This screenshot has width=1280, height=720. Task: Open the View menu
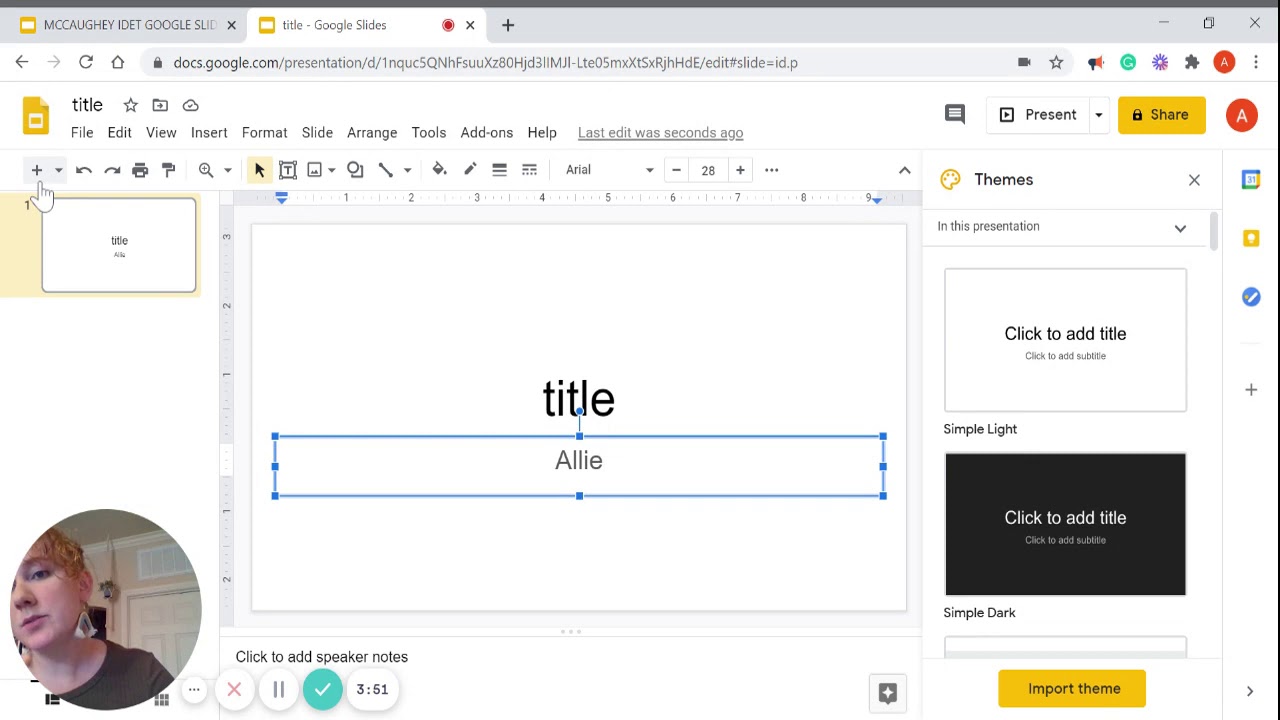[x=161, y=132]
